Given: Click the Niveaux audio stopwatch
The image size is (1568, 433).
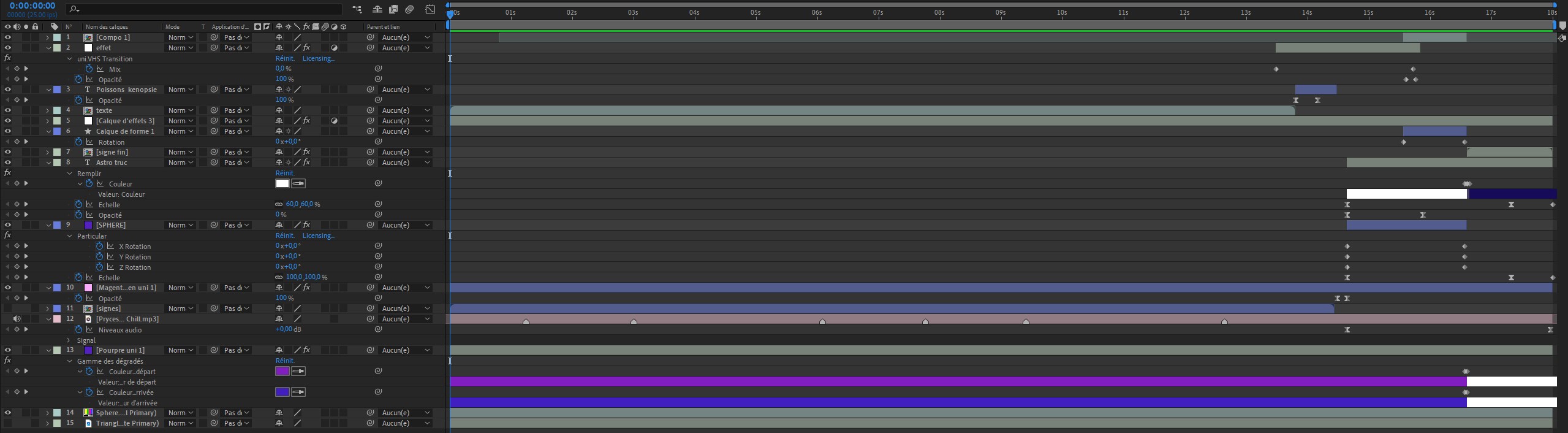Looking at the screenshot, I should pos(78,329).
